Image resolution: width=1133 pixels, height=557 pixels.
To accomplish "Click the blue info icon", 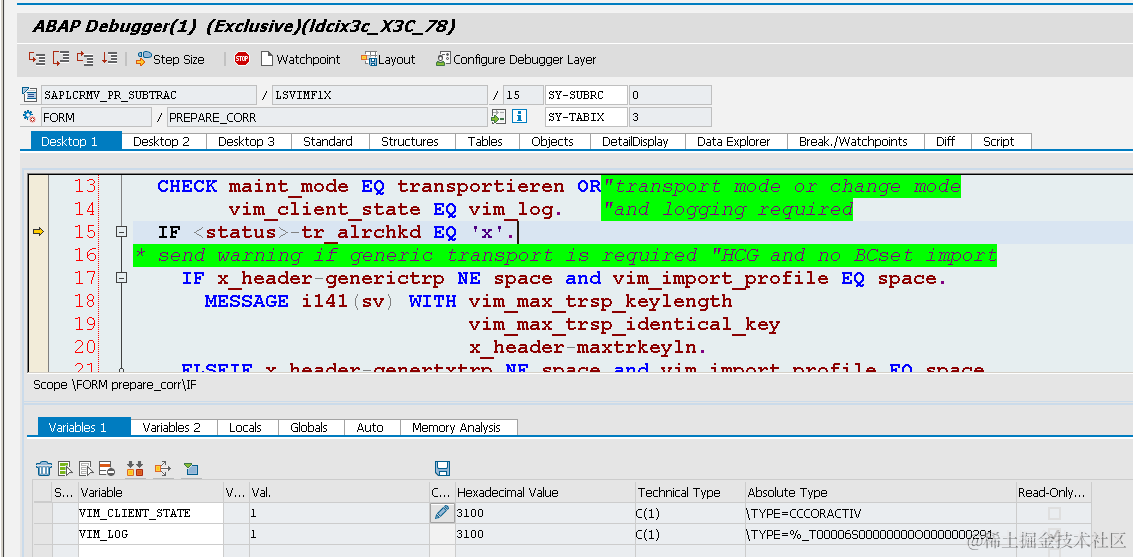I will 520,116.
